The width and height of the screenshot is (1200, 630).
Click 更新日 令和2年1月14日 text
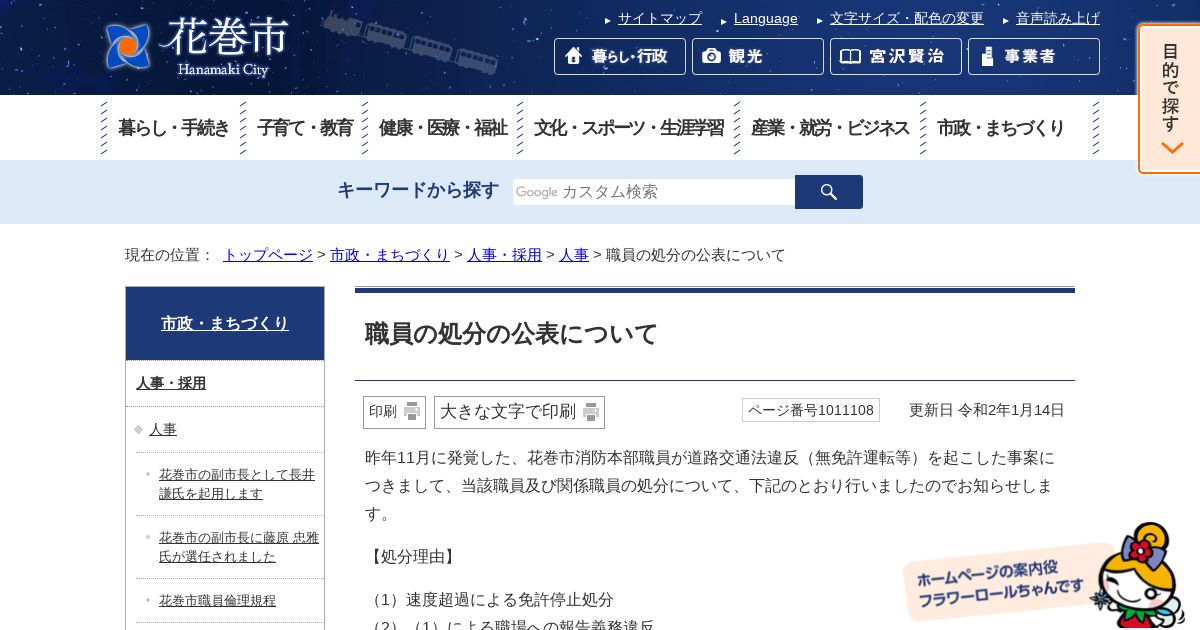[987, 410]
